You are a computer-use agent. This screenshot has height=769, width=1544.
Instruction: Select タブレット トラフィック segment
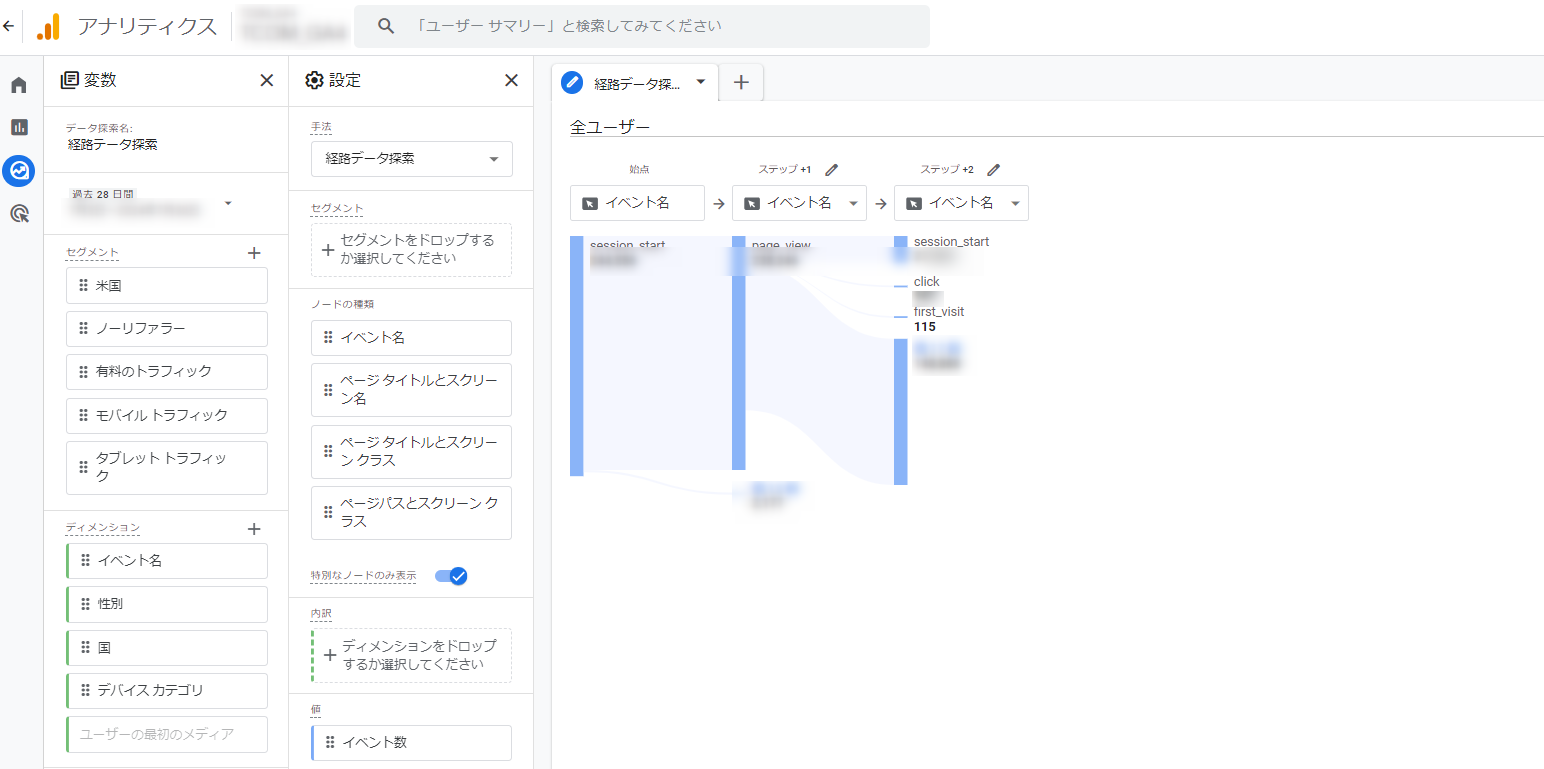point(167,468)
